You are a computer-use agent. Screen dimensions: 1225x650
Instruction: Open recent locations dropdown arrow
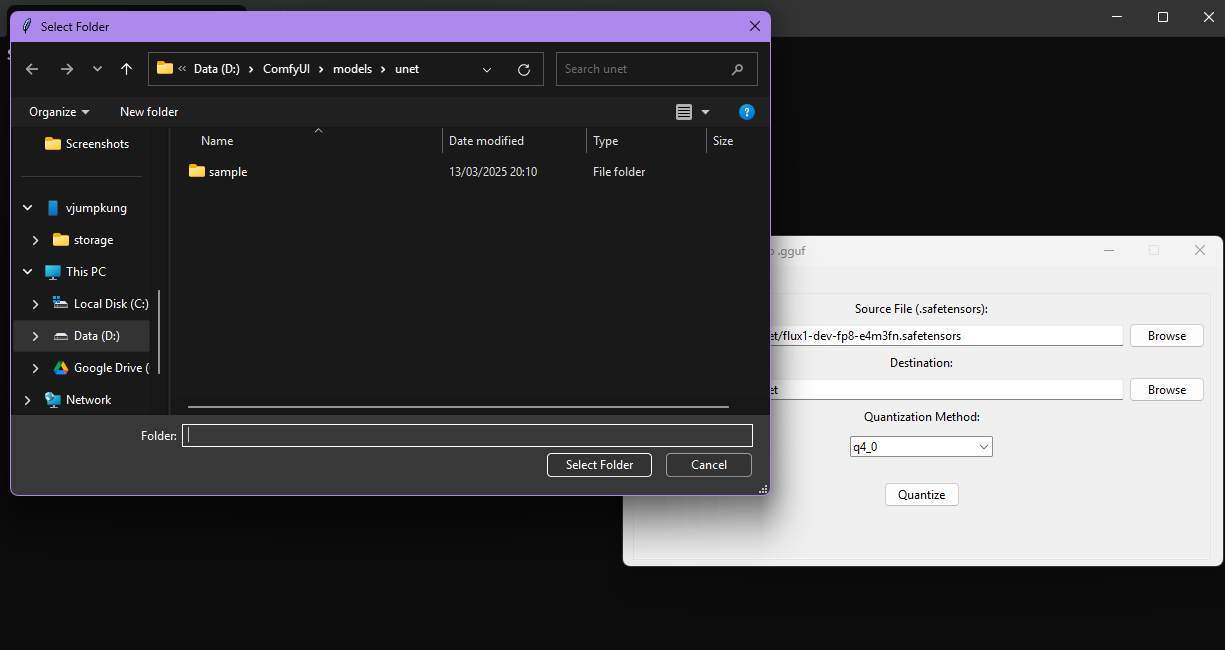[97, 69]
